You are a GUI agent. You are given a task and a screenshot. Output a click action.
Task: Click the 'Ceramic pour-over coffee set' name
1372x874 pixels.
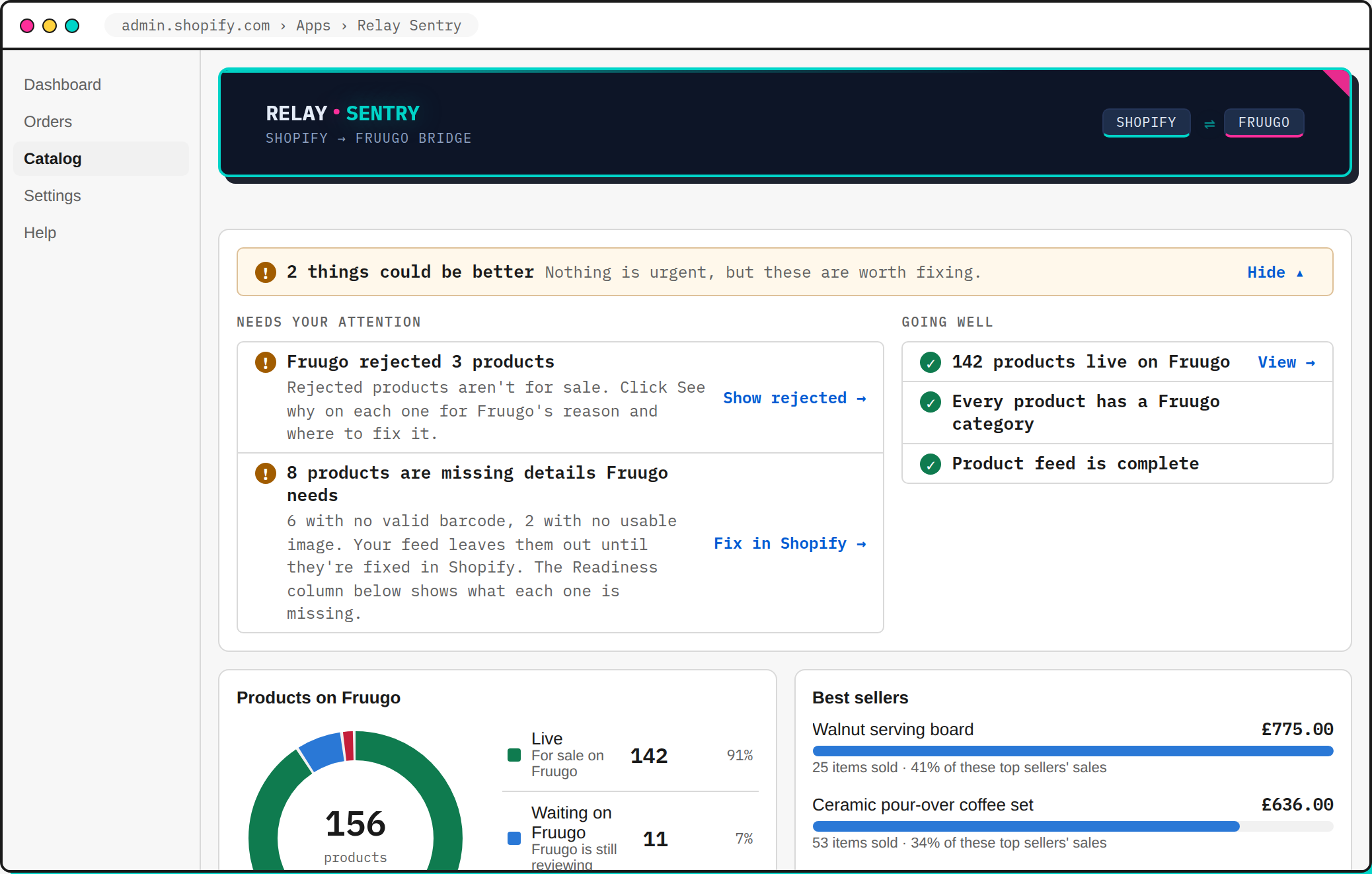(x=923, y=805)
